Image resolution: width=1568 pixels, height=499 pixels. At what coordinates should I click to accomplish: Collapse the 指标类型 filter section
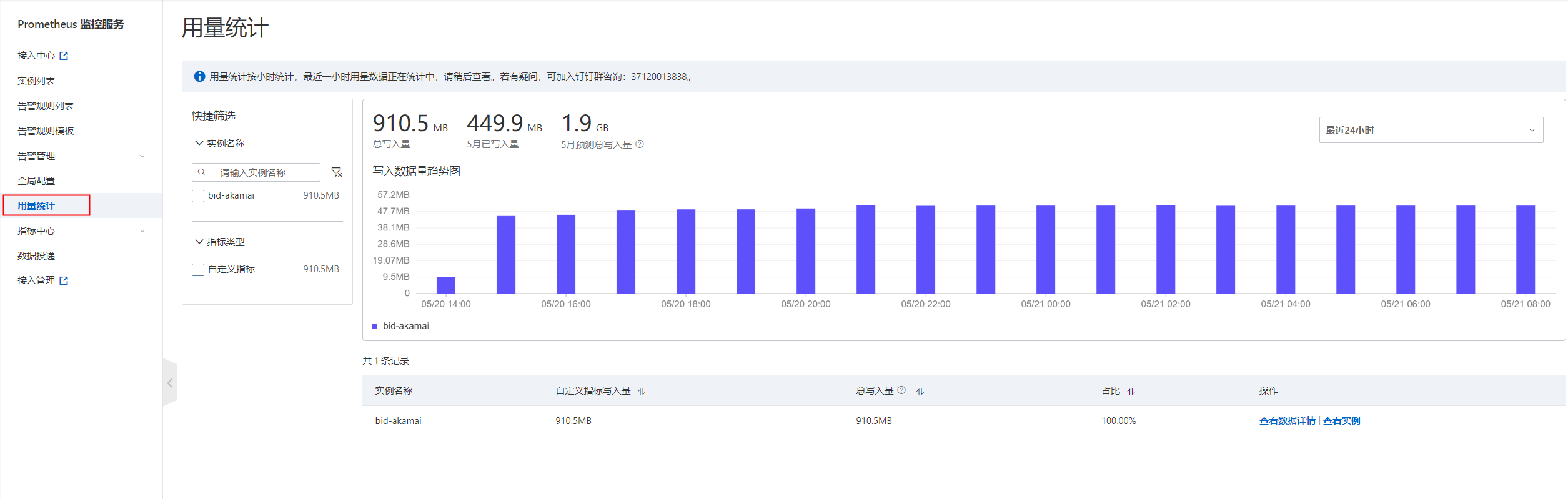pos(199,242)
